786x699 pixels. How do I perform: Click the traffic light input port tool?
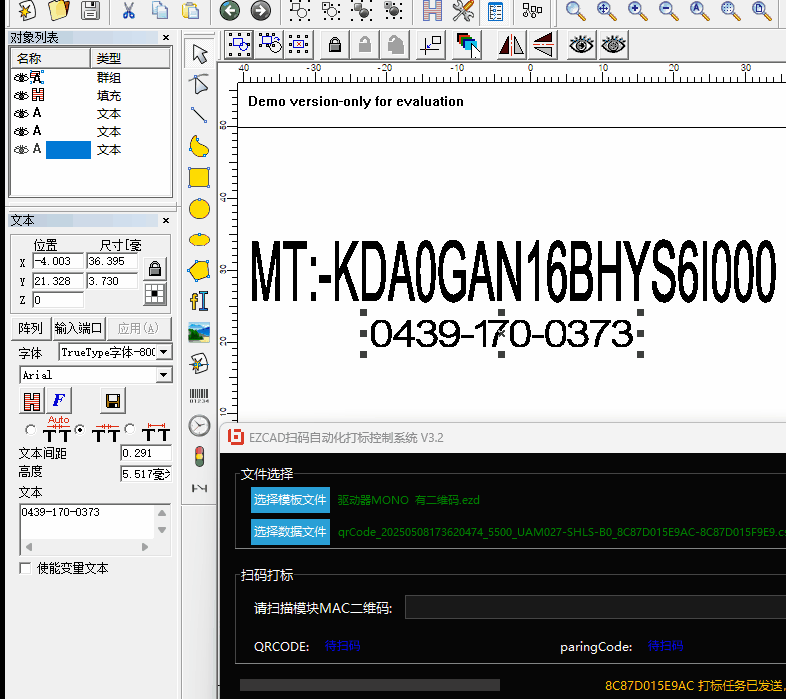coord(200,457)
